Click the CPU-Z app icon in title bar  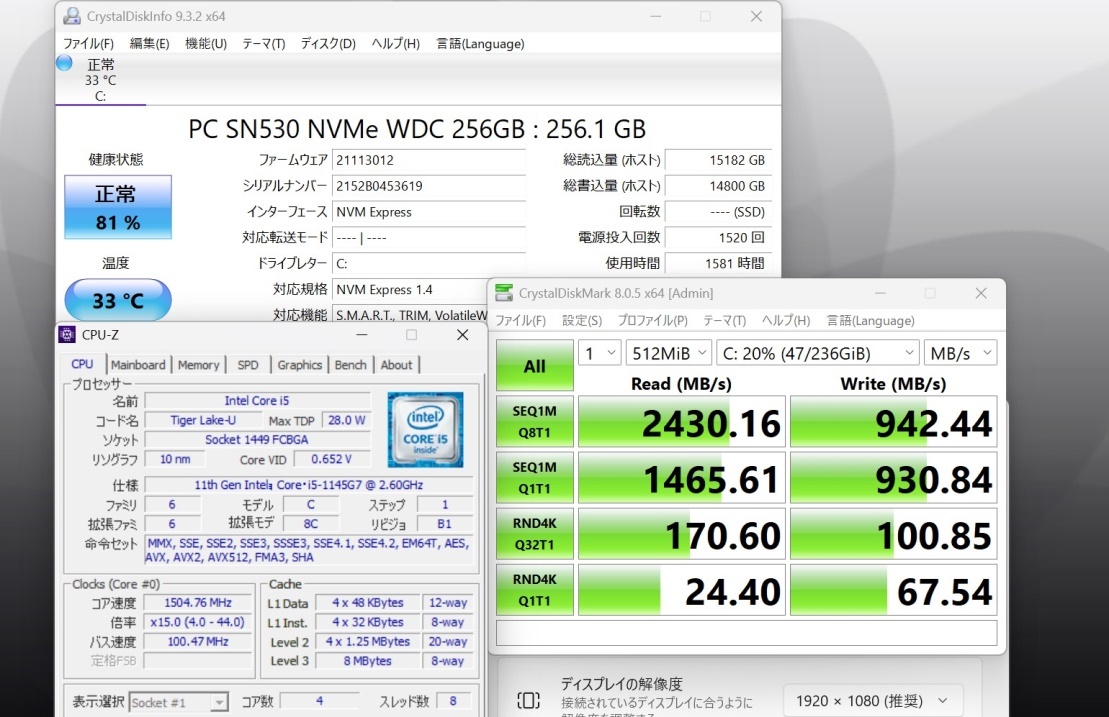pyautogui.click(x=67, y=334)
